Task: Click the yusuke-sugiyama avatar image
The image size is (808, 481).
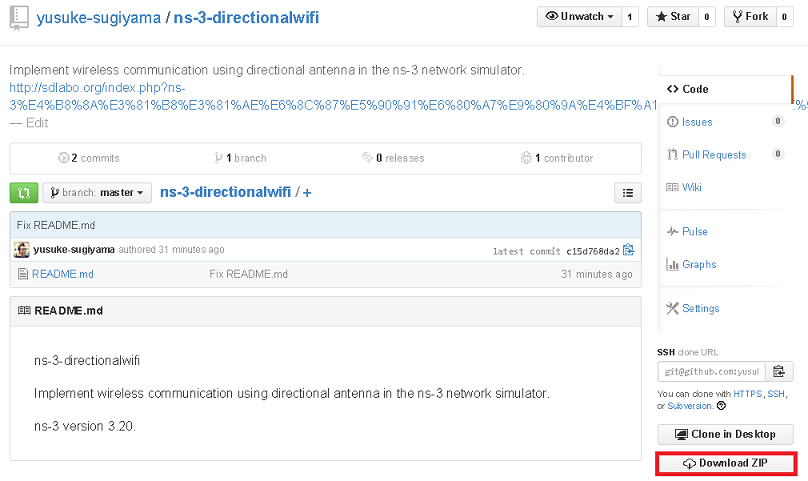Action: click(x=22, y=250)
